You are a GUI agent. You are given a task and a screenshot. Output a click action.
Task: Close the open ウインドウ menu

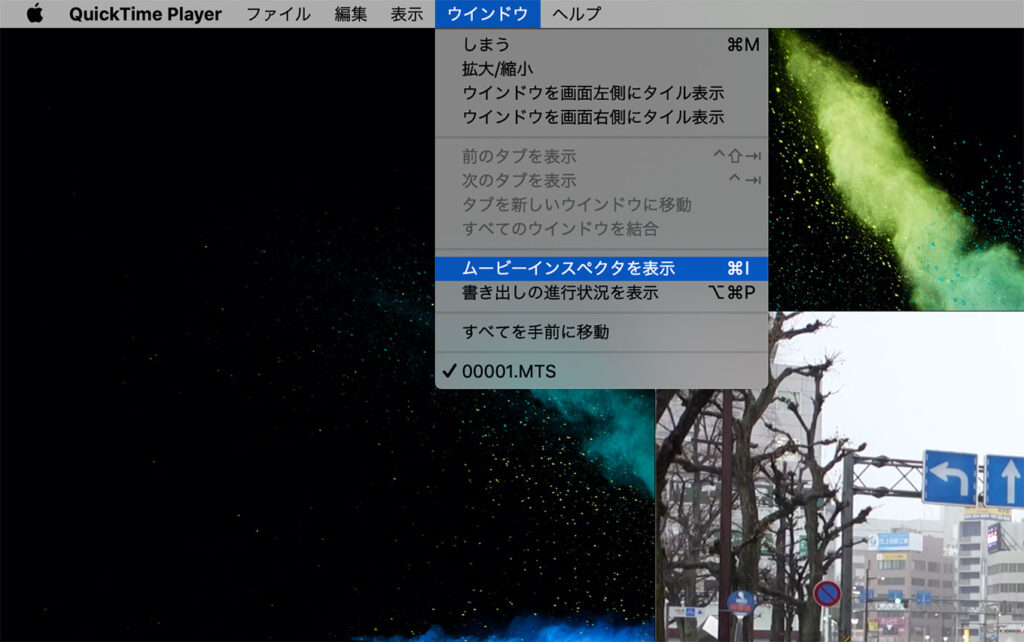[x=487, y=14]
